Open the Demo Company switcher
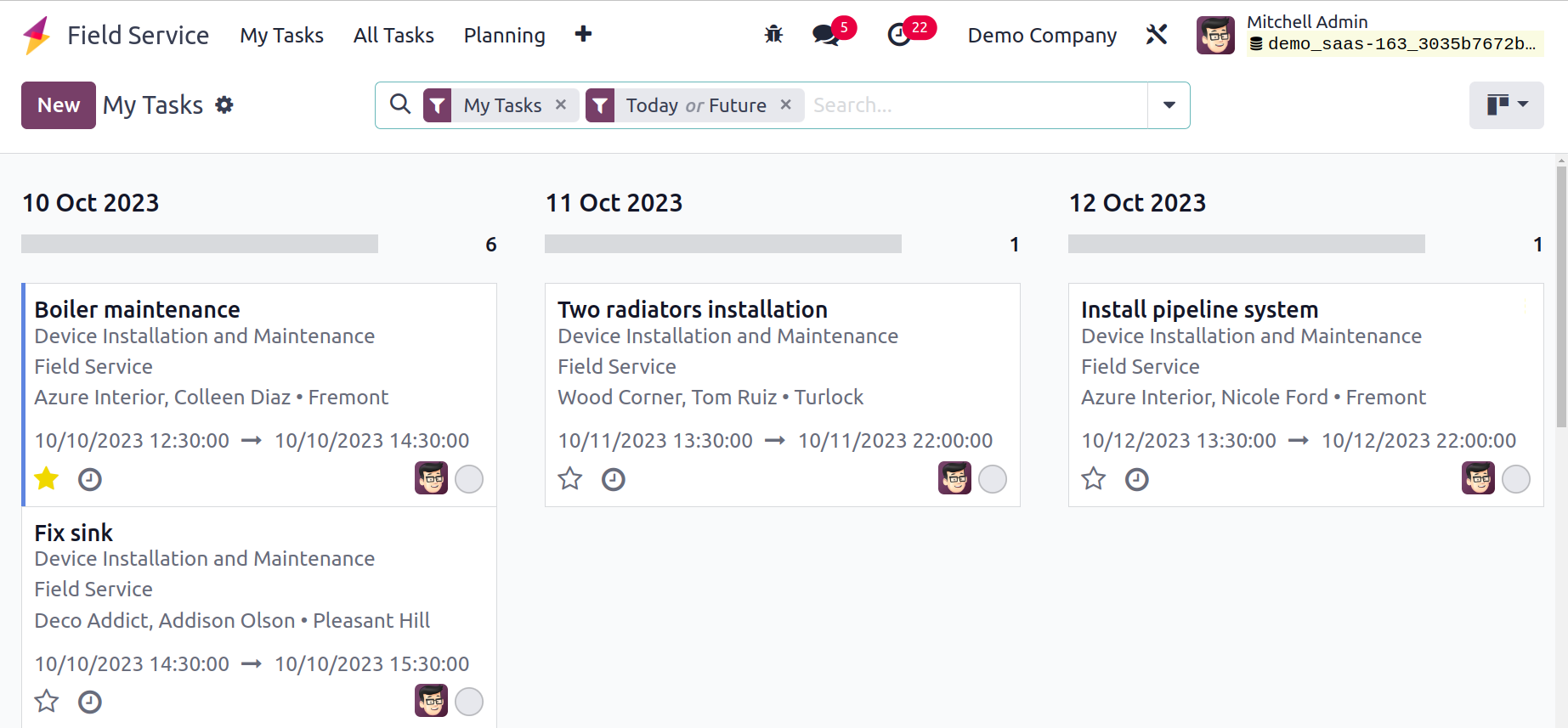1568x728 pixels. [x=1042, y=35]
